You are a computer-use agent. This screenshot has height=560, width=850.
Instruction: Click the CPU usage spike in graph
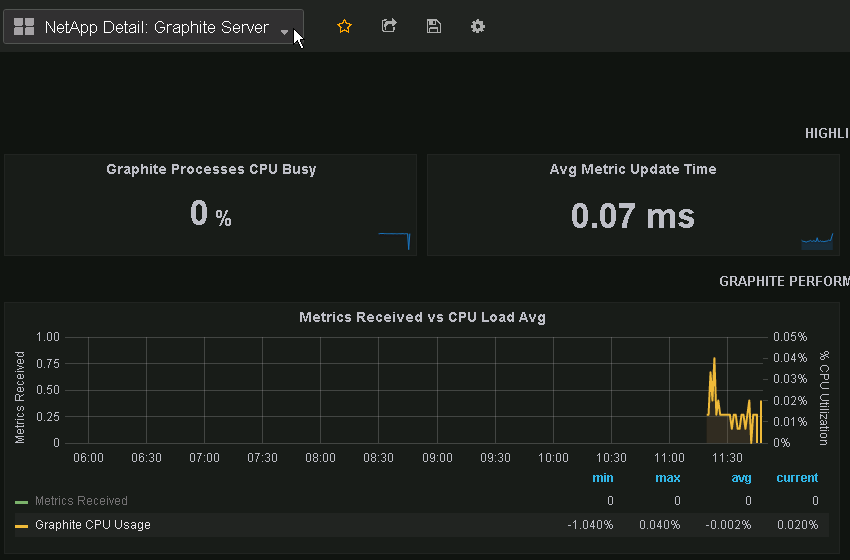click(713, 360)
